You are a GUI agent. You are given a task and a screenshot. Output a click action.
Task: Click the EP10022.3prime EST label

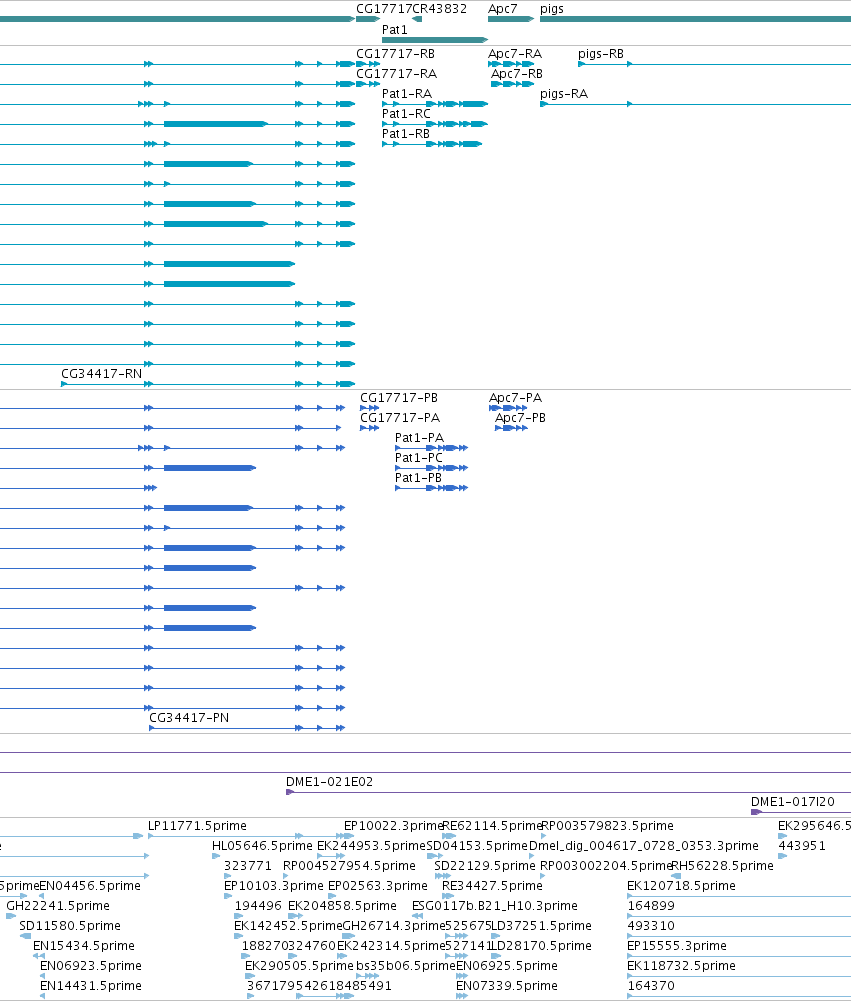pos(393,826)
